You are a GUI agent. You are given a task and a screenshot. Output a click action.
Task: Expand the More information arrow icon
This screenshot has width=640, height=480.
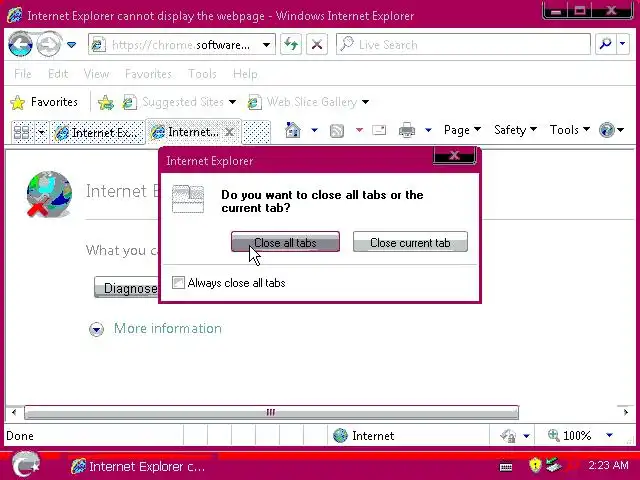96,329
